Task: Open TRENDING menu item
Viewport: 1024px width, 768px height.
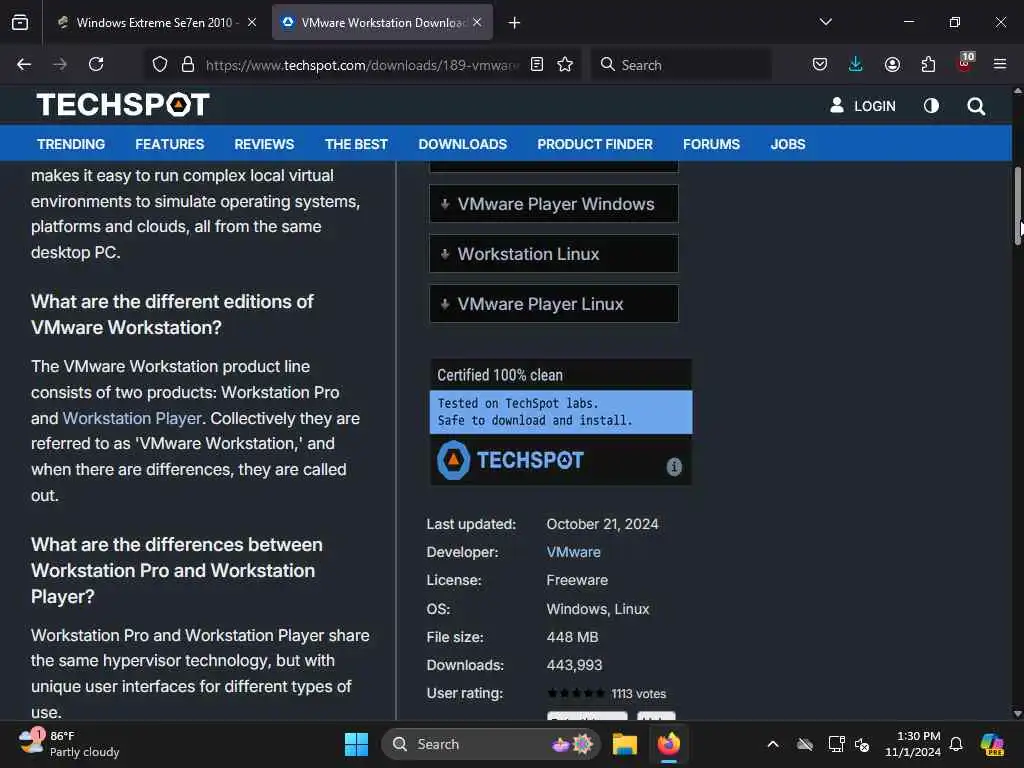Action: coord(71,144)
